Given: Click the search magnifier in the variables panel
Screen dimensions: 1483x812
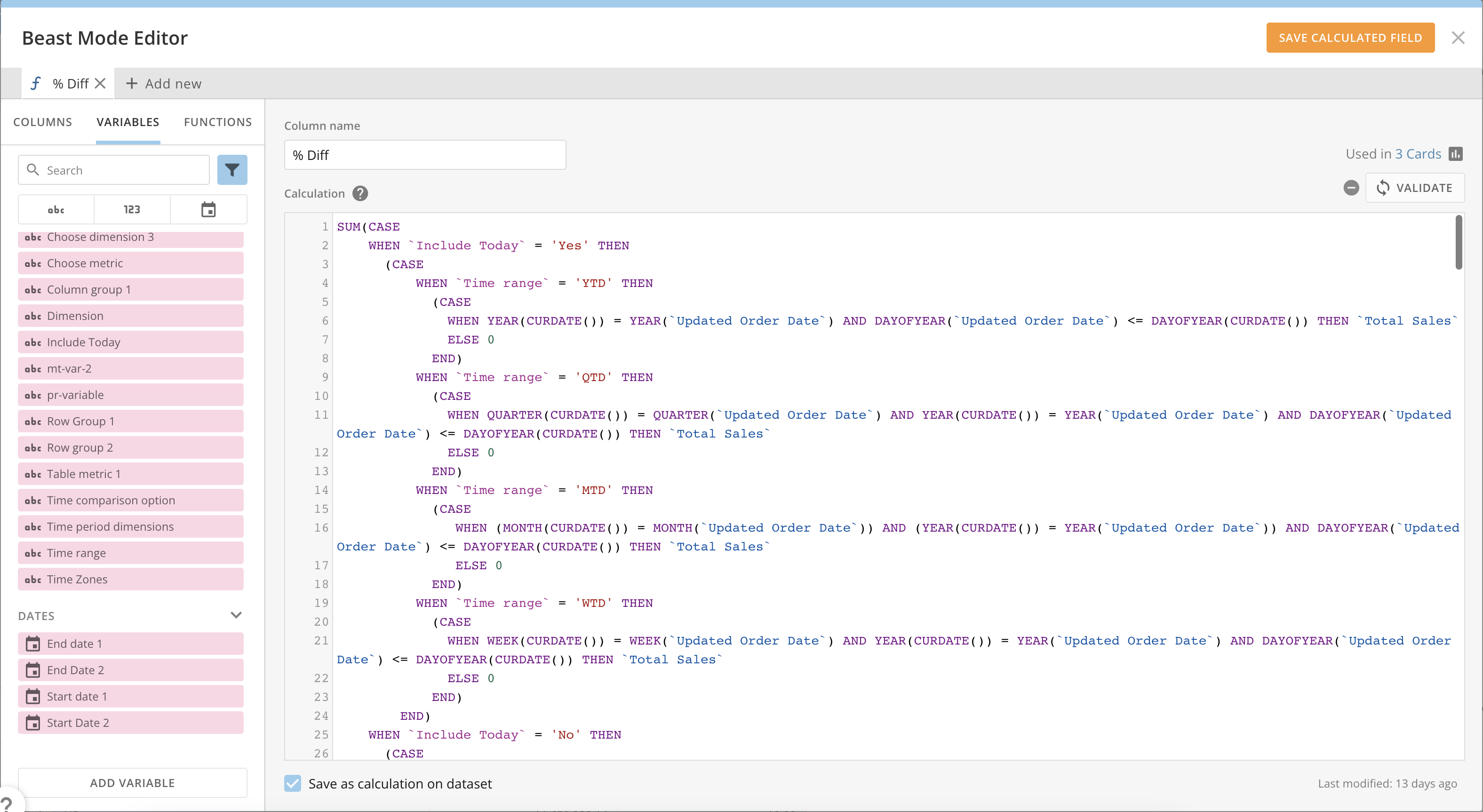Looking at the screenshot, I should point(33,170).
